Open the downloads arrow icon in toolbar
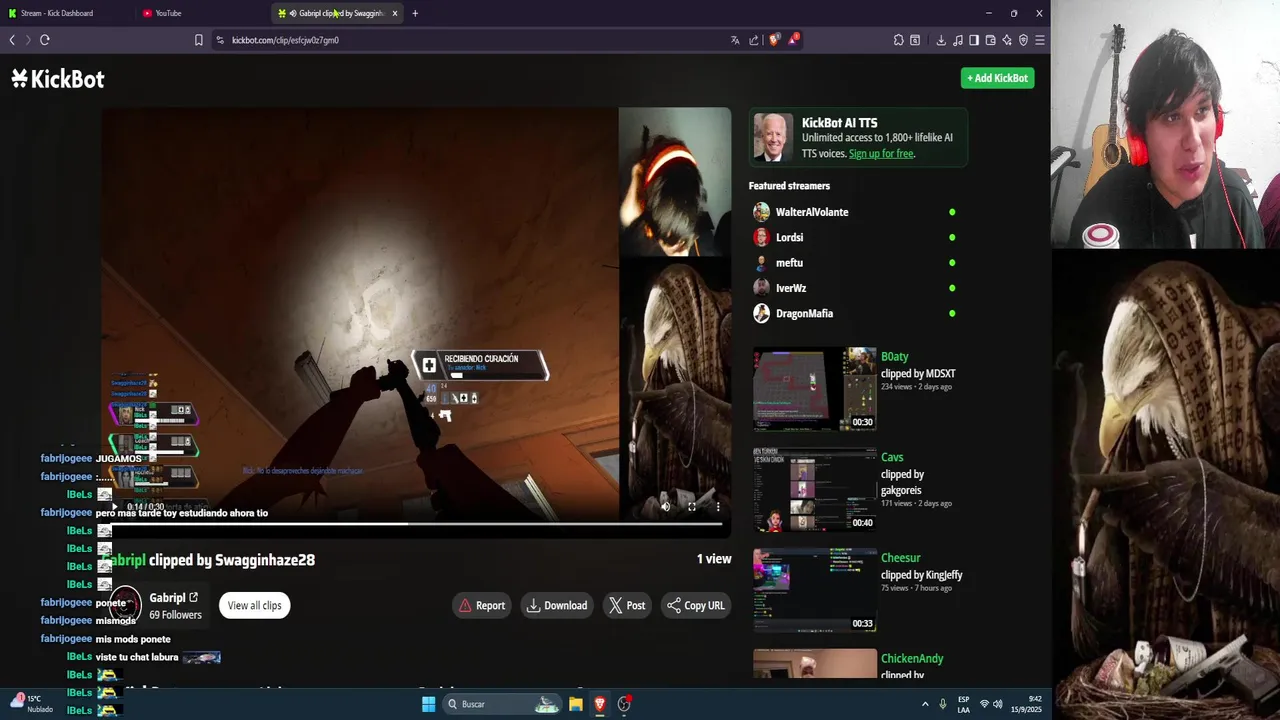The image size is (1280, 720). tap(941, 40)
